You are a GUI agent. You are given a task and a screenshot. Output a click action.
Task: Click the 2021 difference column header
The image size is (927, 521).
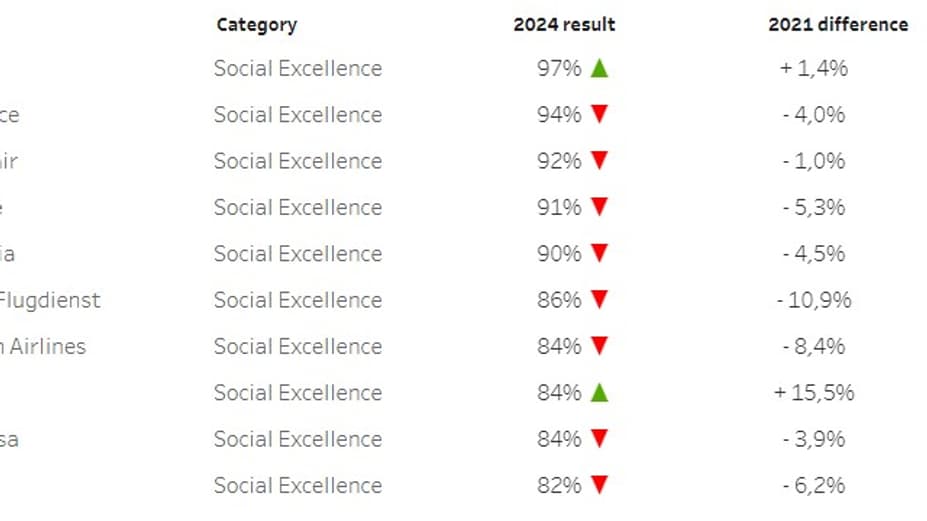tap(838, 25)
